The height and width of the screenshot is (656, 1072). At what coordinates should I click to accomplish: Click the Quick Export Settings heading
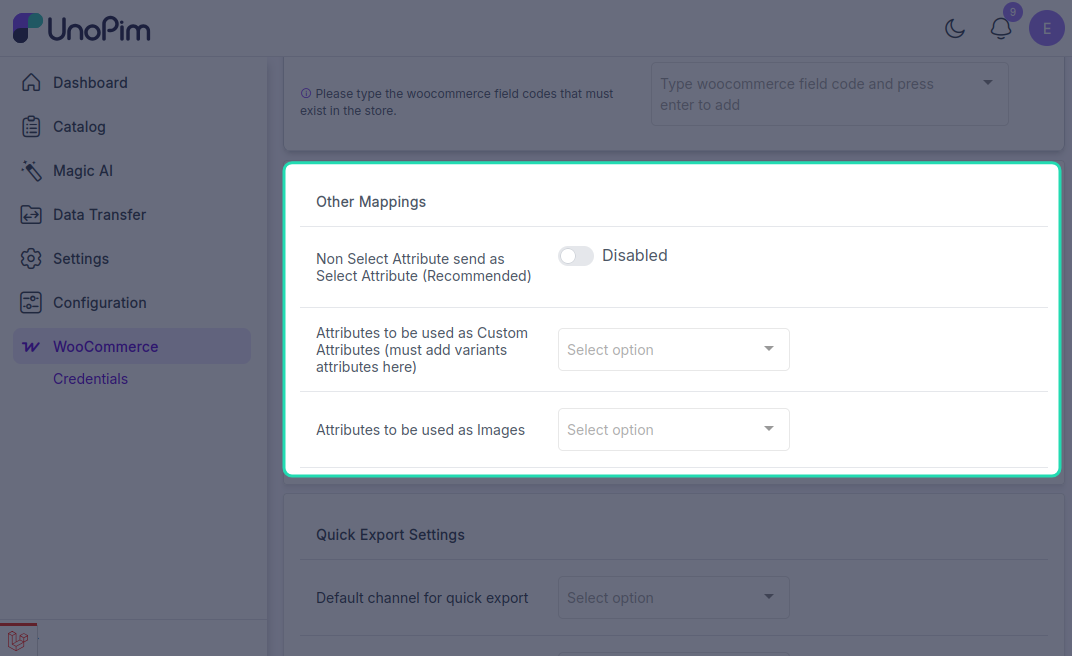coord(390,534)
